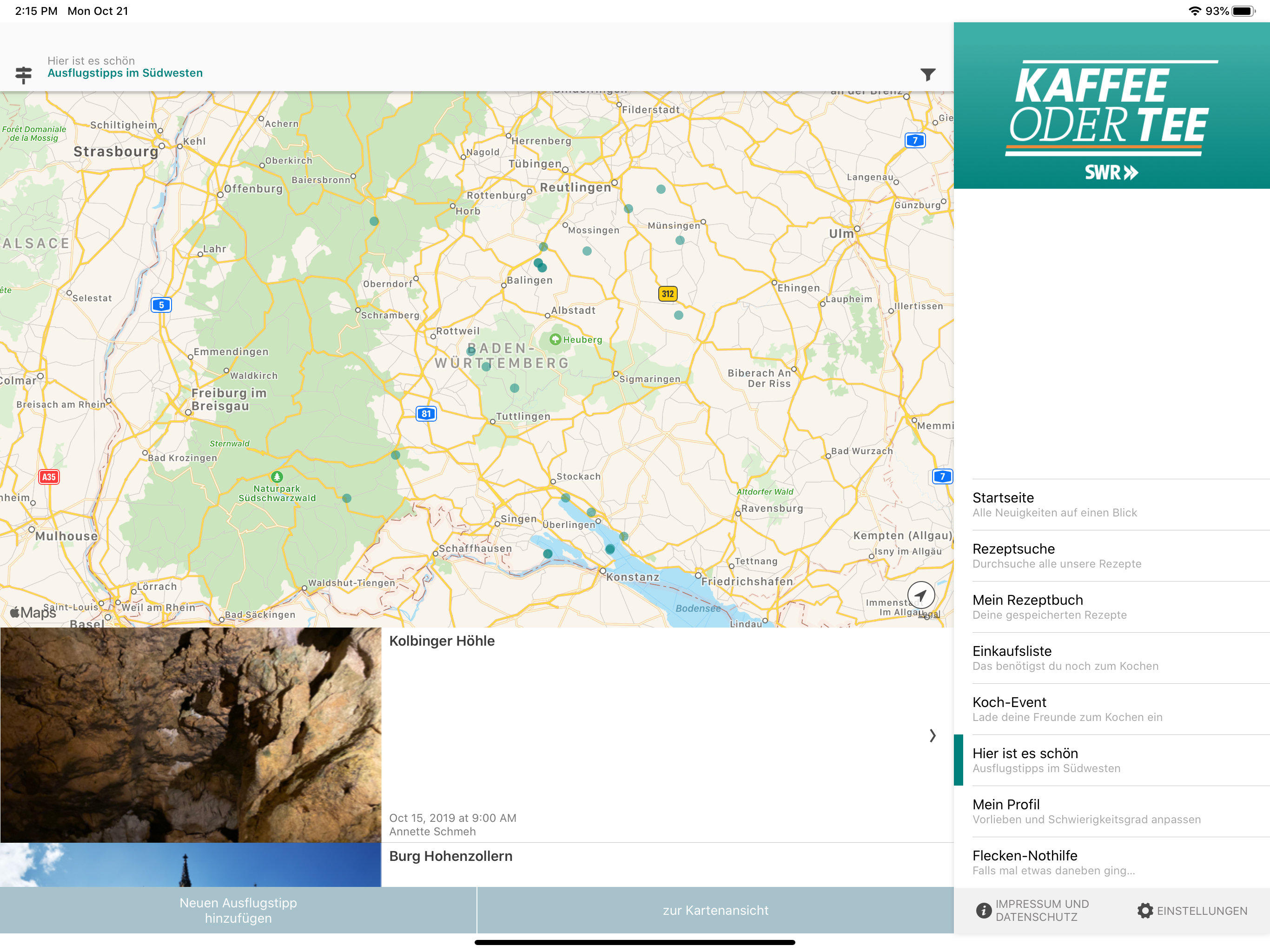1270x952 pixels.
Task: Tap the 312 road shield on map
Action: pyautogui.click(x=667, y=294)
